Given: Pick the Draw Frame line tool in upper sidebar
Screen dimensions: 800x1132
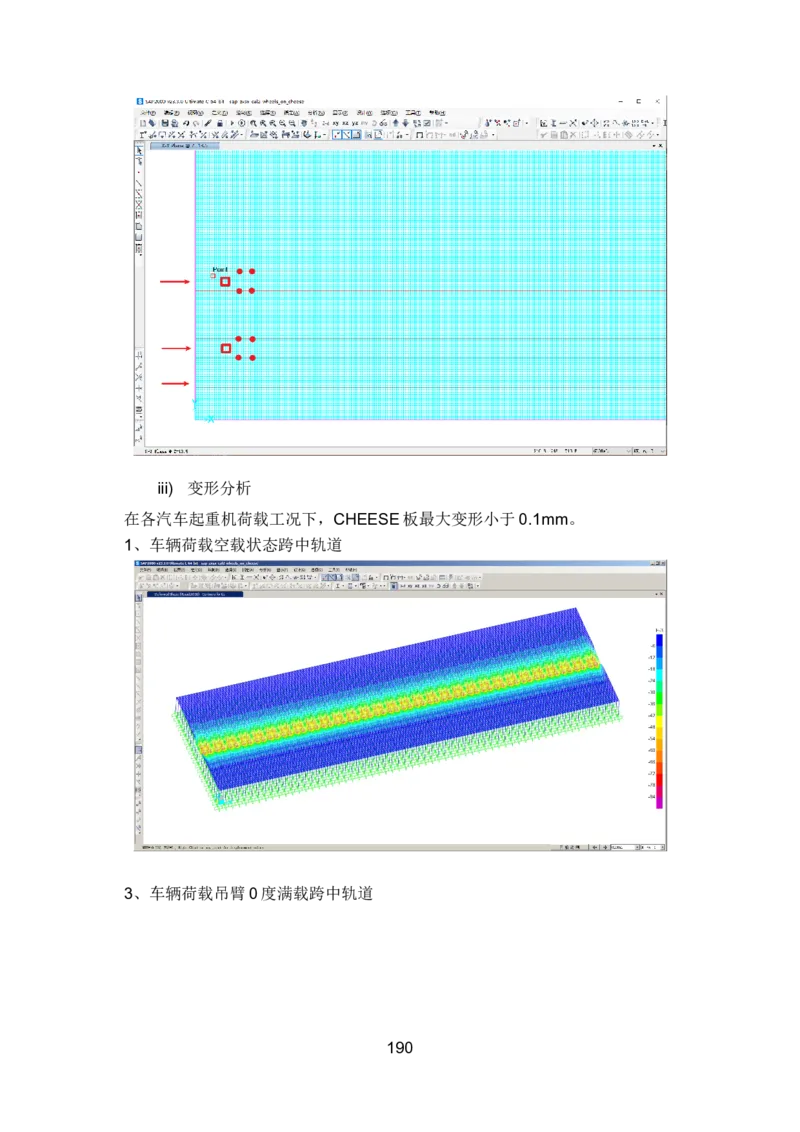Looking at the screenshot, I should click(x=139, y=183).
